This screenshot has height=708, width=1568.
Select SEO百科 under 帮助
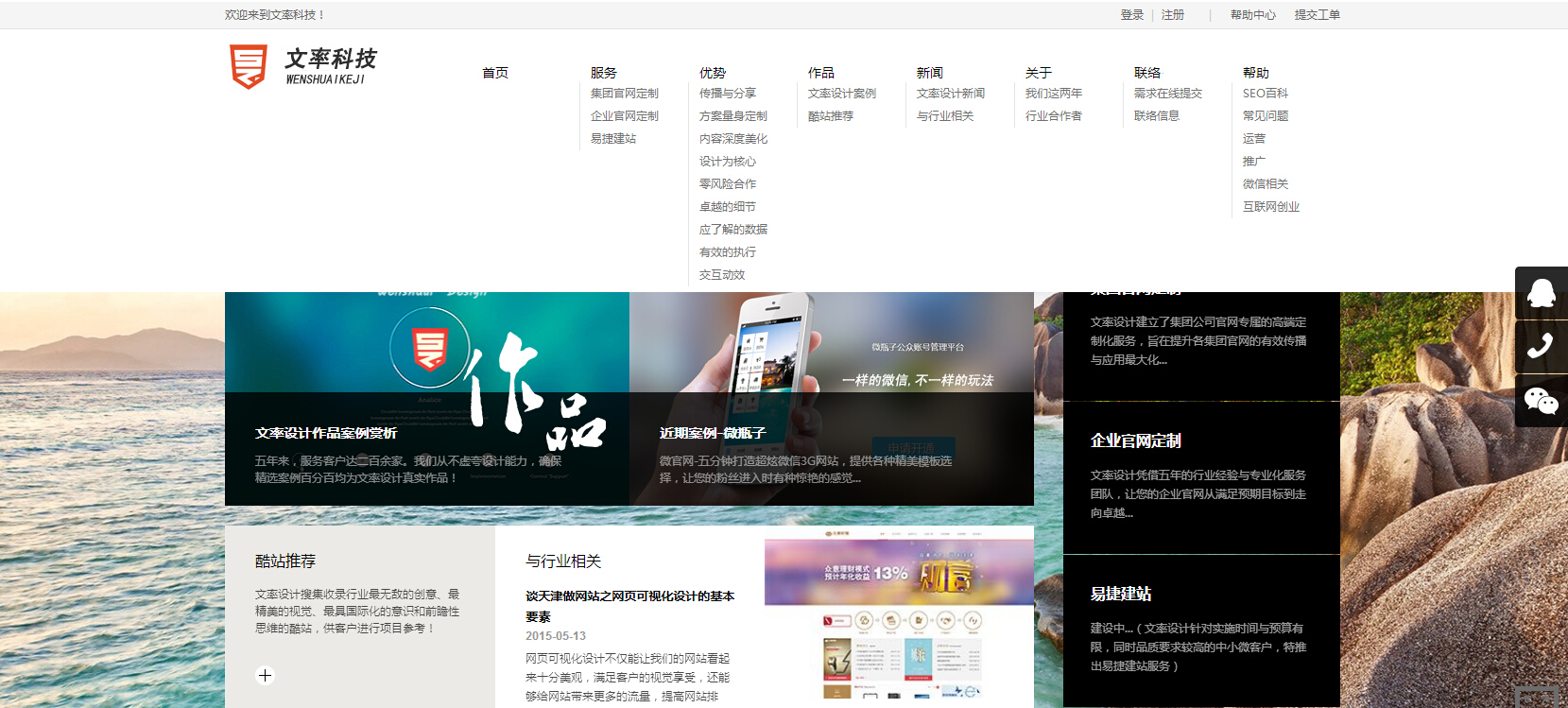[1266, 94]
